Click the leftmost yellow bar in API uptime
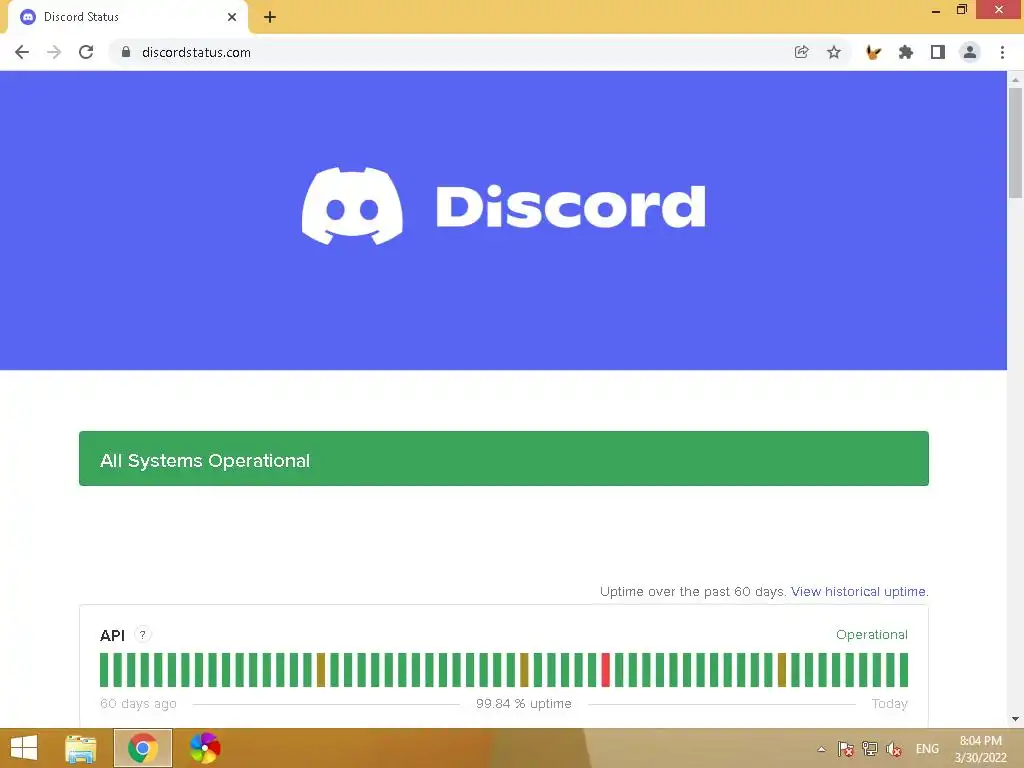This screenshot has height=768, width=1024. tap(321, 670)
